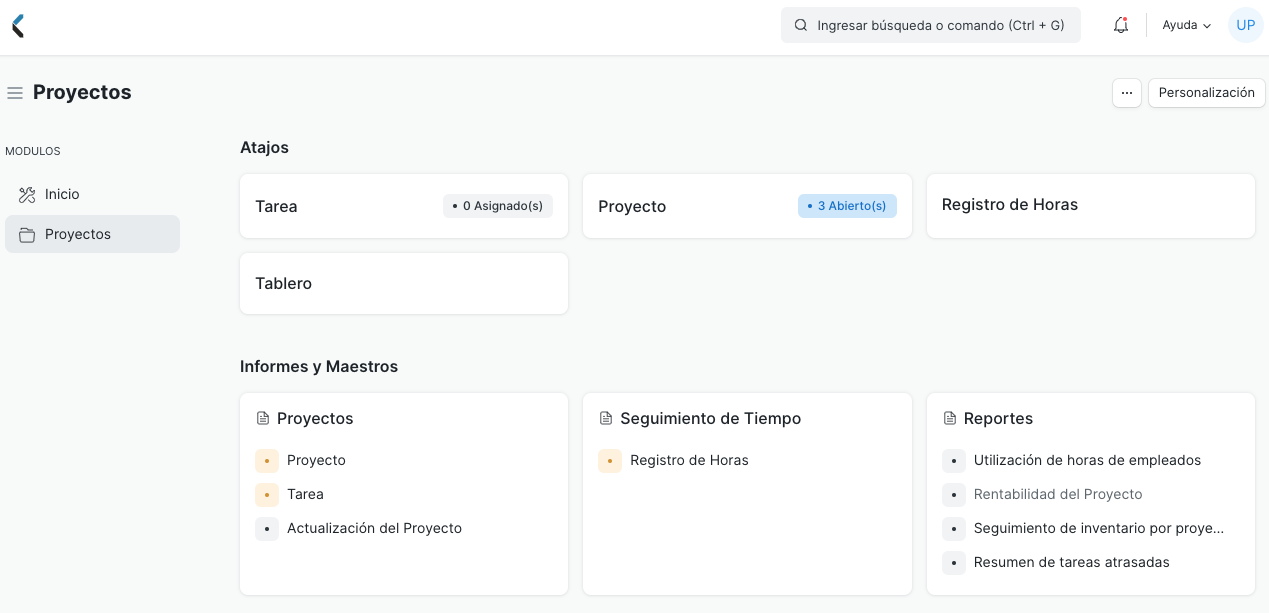Image resolution: width=1269 pixels, height=613 pixels.
Task: Open the app logo in the top bar
Action: (x=17, y=25)
